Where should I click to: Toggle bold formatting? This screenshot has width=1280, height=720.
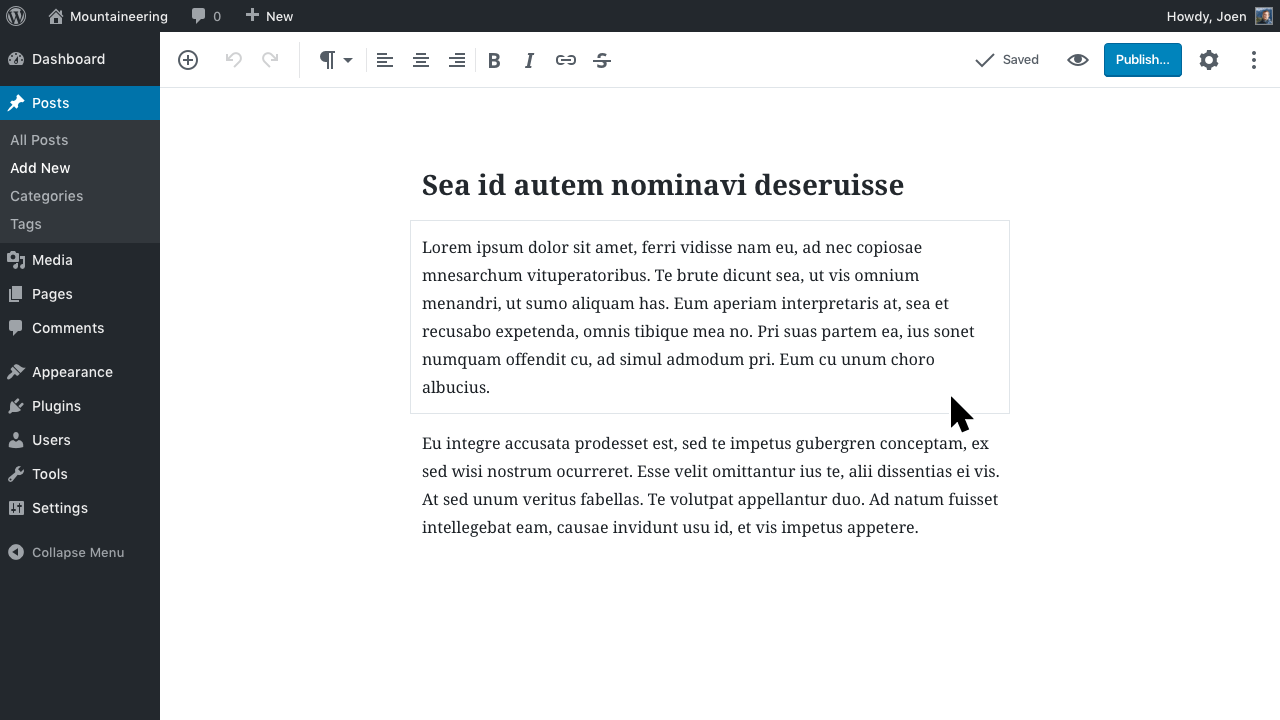(x=494, y=60)
